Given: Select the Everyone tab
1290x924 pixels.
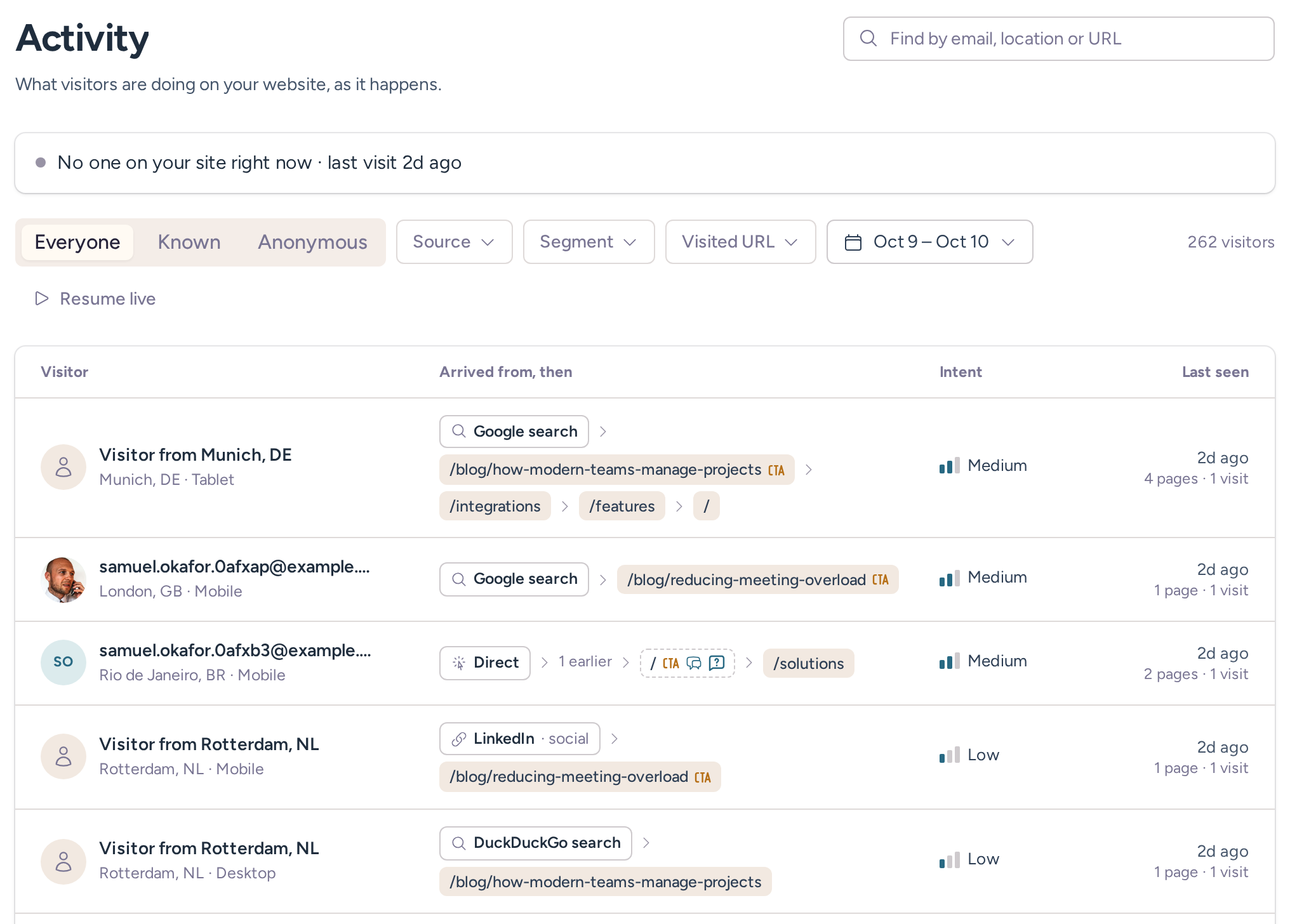Looking at the screenshot, I should 77,242.
